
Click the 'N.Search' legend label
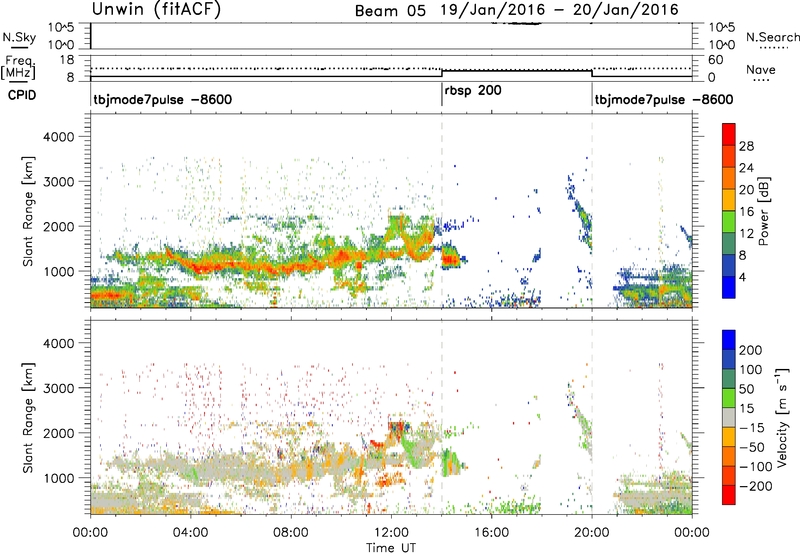click(x=772, y=37)
